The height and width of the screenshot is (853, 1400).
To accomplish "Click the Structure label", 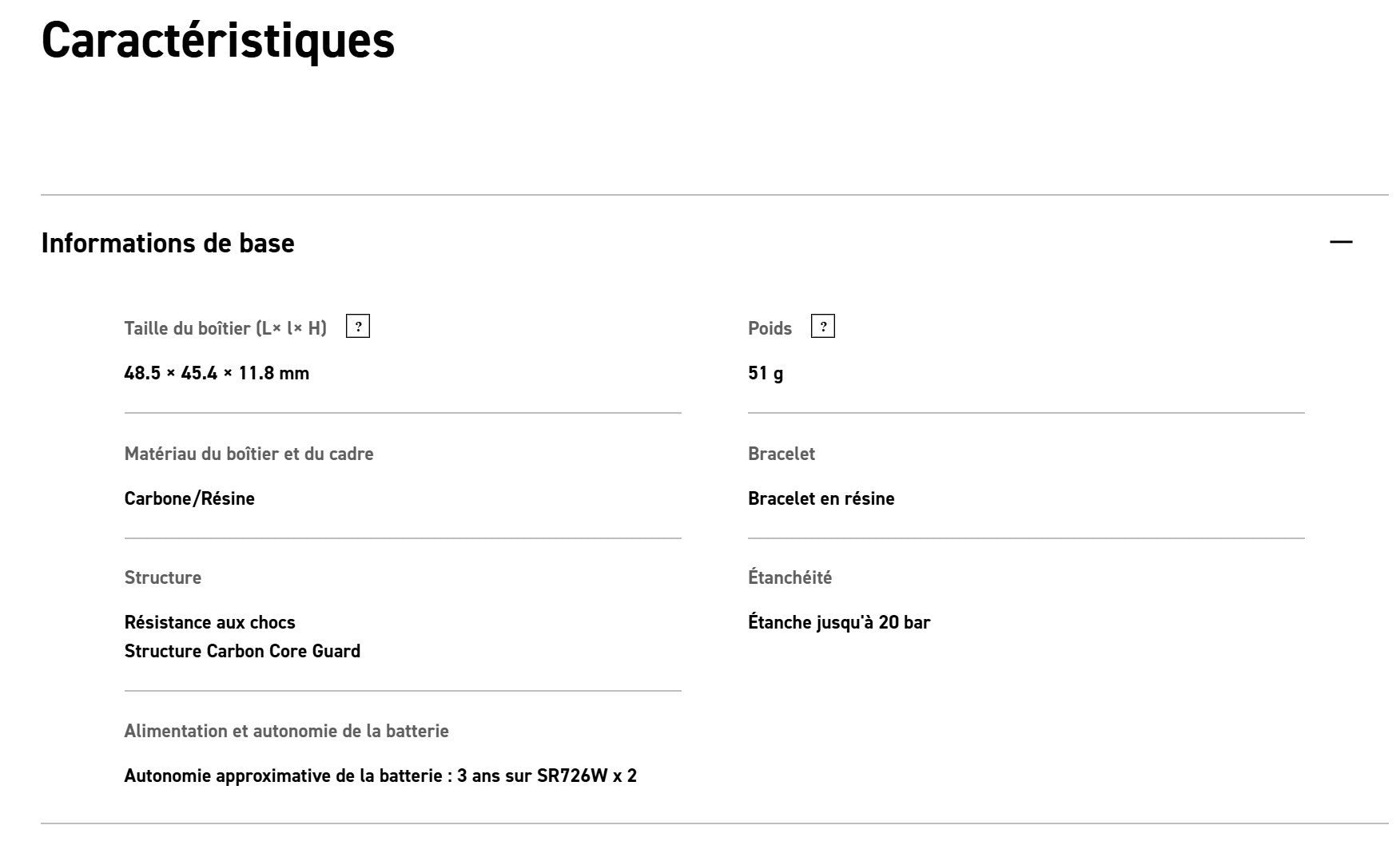I will 162,577.
